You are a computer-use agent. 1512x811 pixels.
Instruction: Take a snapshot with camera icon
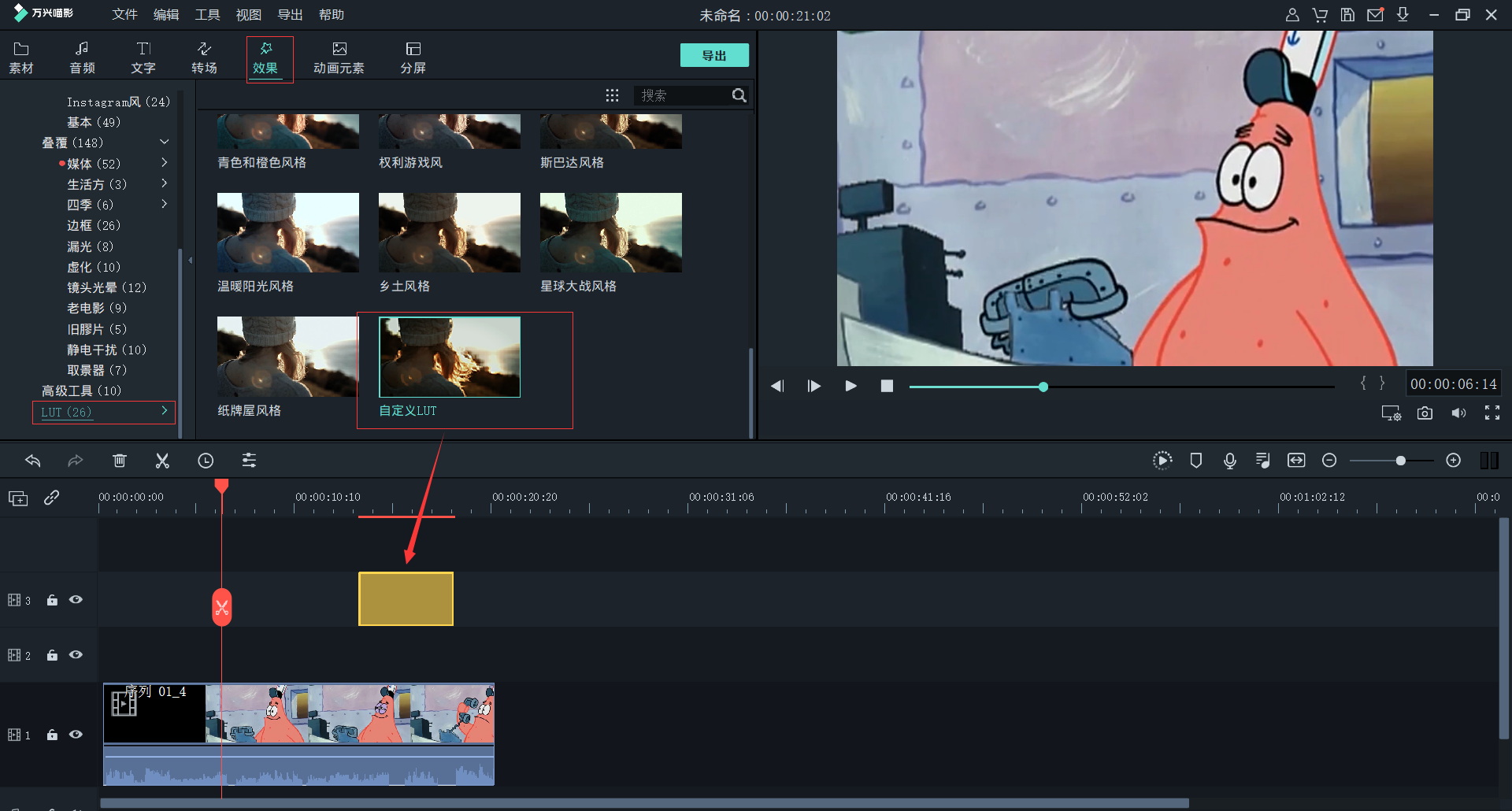click(x=1425, y=413)
